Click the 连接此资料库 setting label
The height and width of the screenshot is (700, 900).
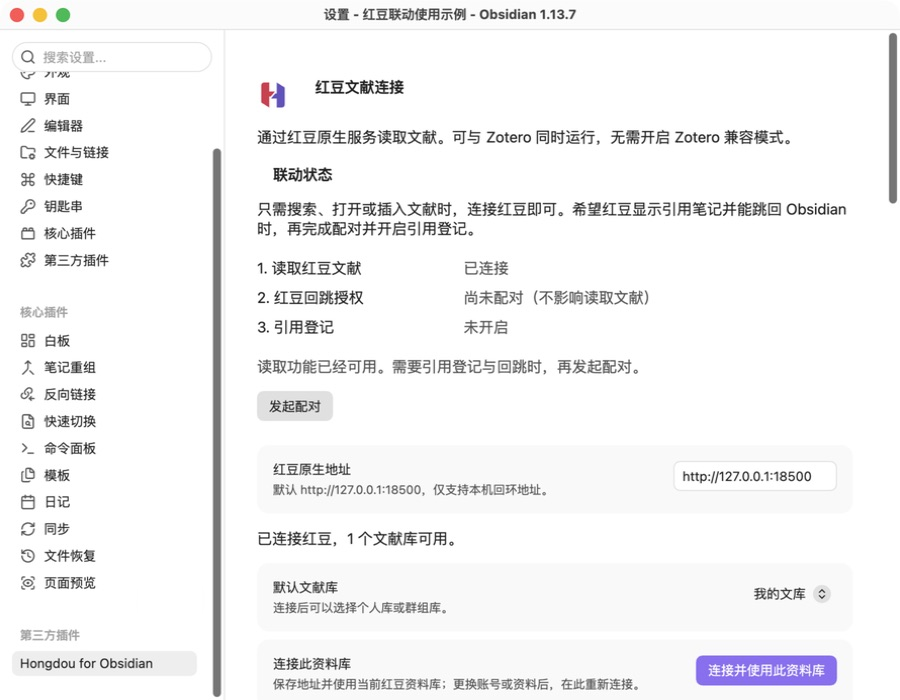point(312,664)
